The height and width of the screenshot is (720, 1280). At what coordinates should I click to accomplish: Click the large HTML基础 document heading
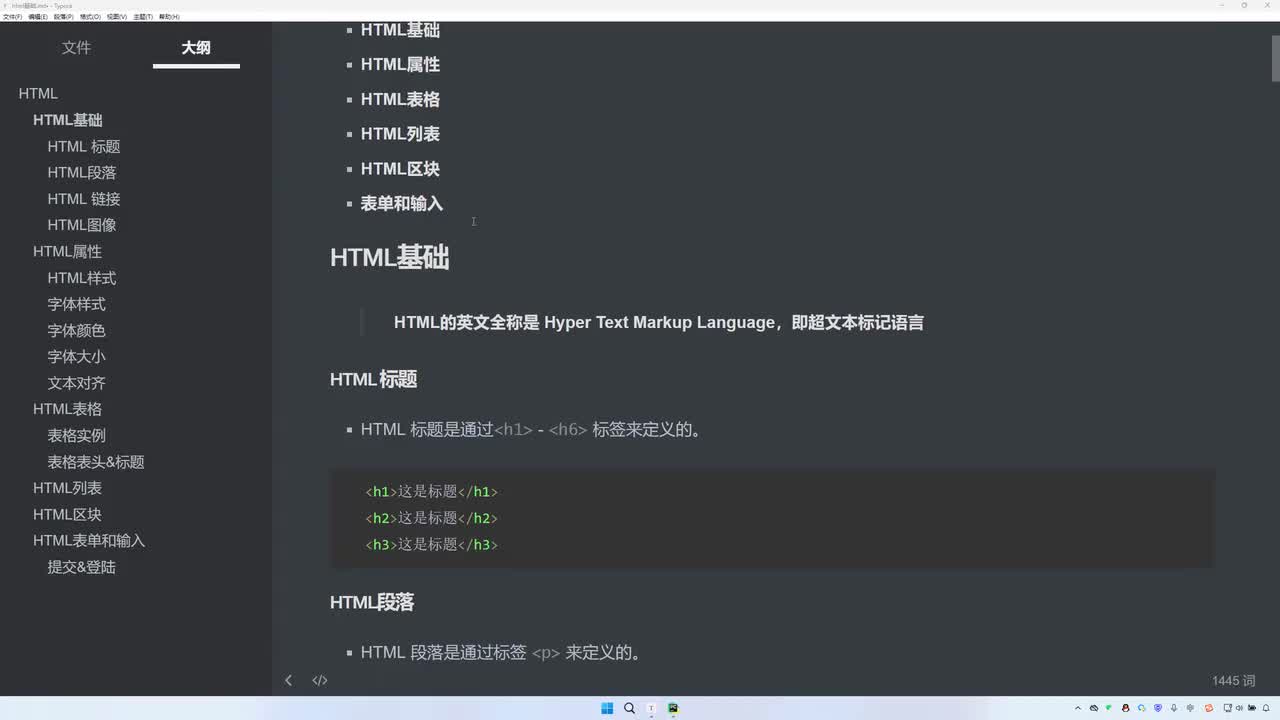[x=390, y=257]
